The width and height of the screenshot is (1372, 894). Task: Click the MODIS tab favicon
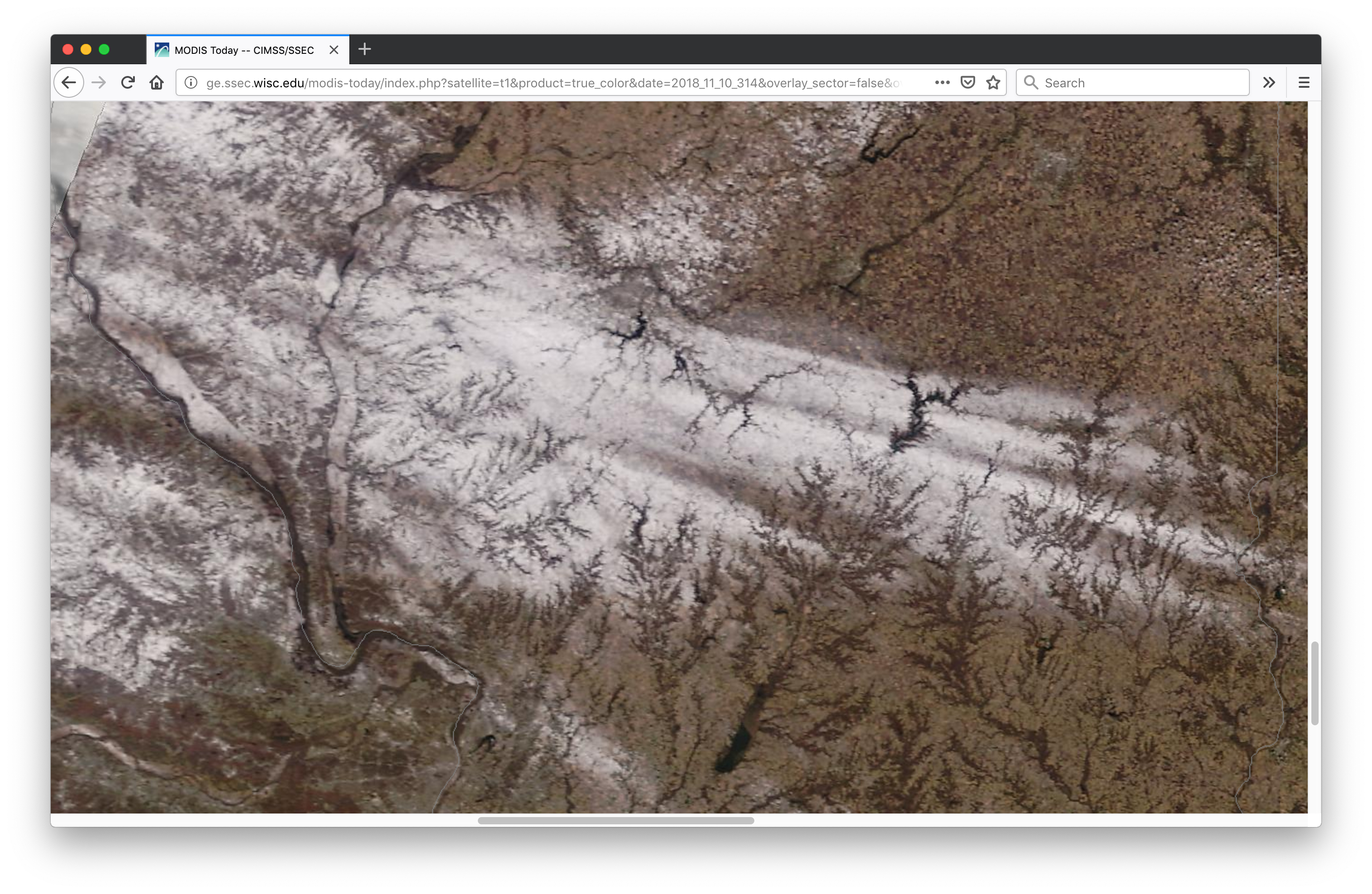(162, 50)
